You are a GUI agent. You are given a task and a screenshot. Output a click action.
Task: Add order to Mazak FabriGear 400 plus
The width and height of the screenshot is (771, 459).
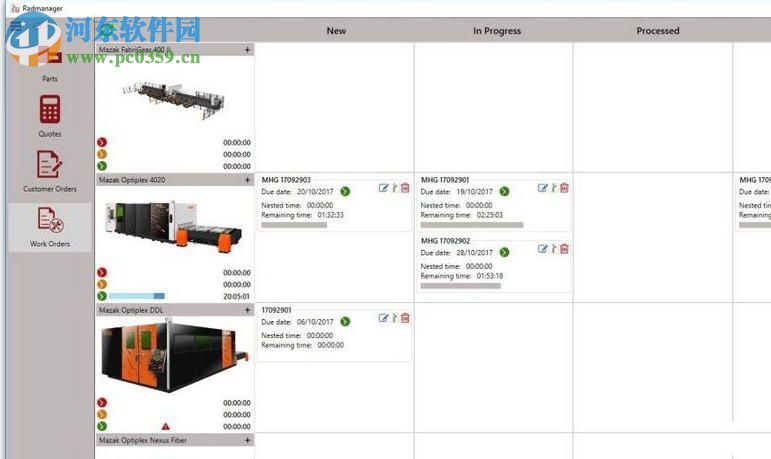click(247, 50)
